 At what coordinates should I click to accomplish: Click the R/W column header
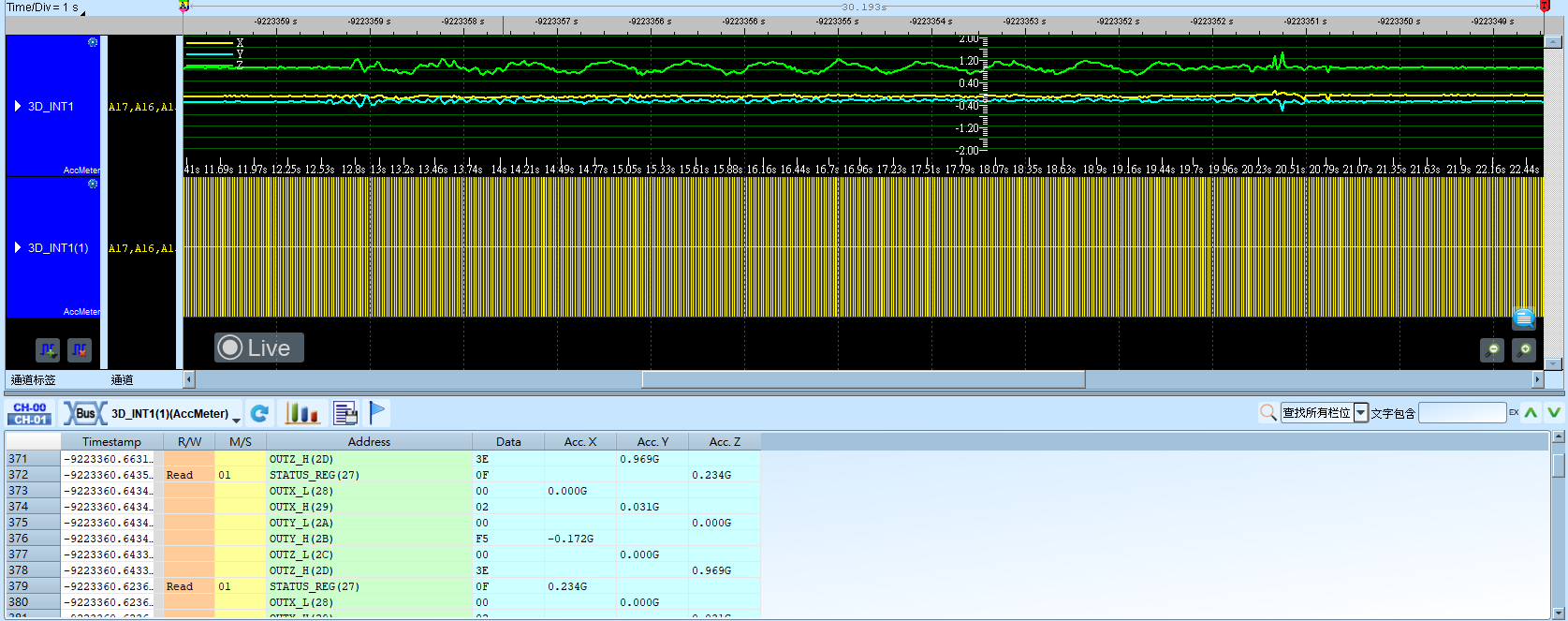[x=189, y=441]
